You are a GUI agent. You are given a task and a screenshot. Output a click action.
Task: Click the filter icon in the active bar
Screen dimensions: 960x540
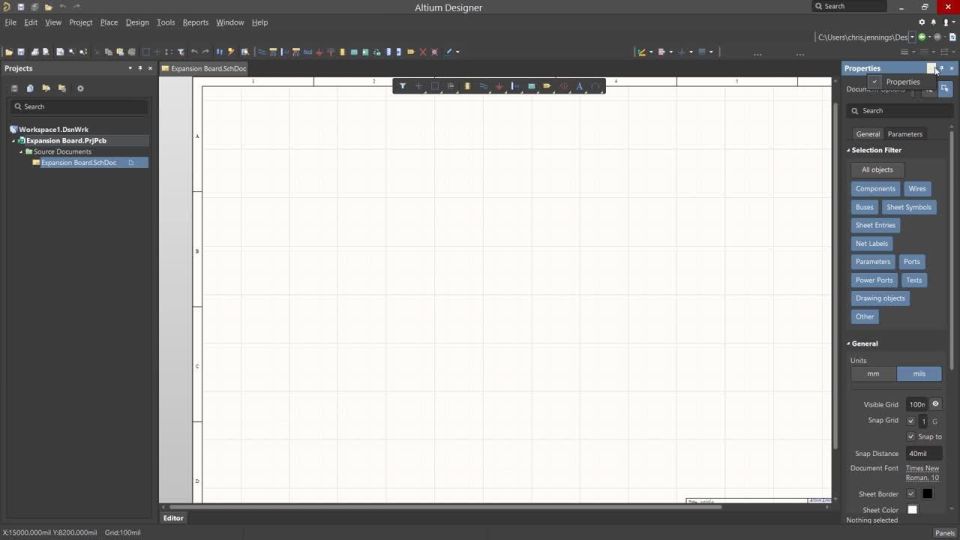(x=402, y=86)
